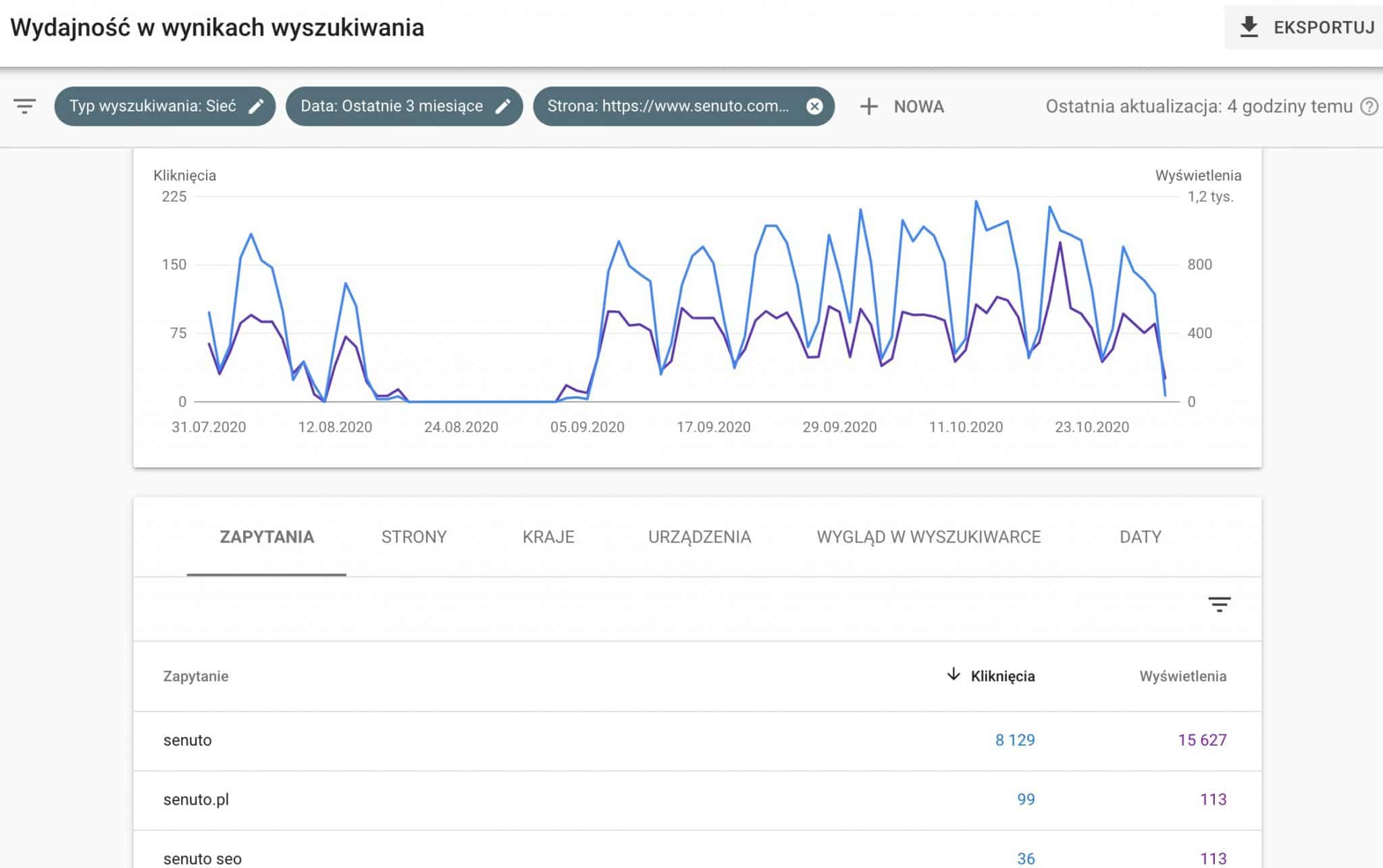Click the 1,2 tys. axis value
The width and height of the screenshot is (1383, 868).
point(1210,197)
